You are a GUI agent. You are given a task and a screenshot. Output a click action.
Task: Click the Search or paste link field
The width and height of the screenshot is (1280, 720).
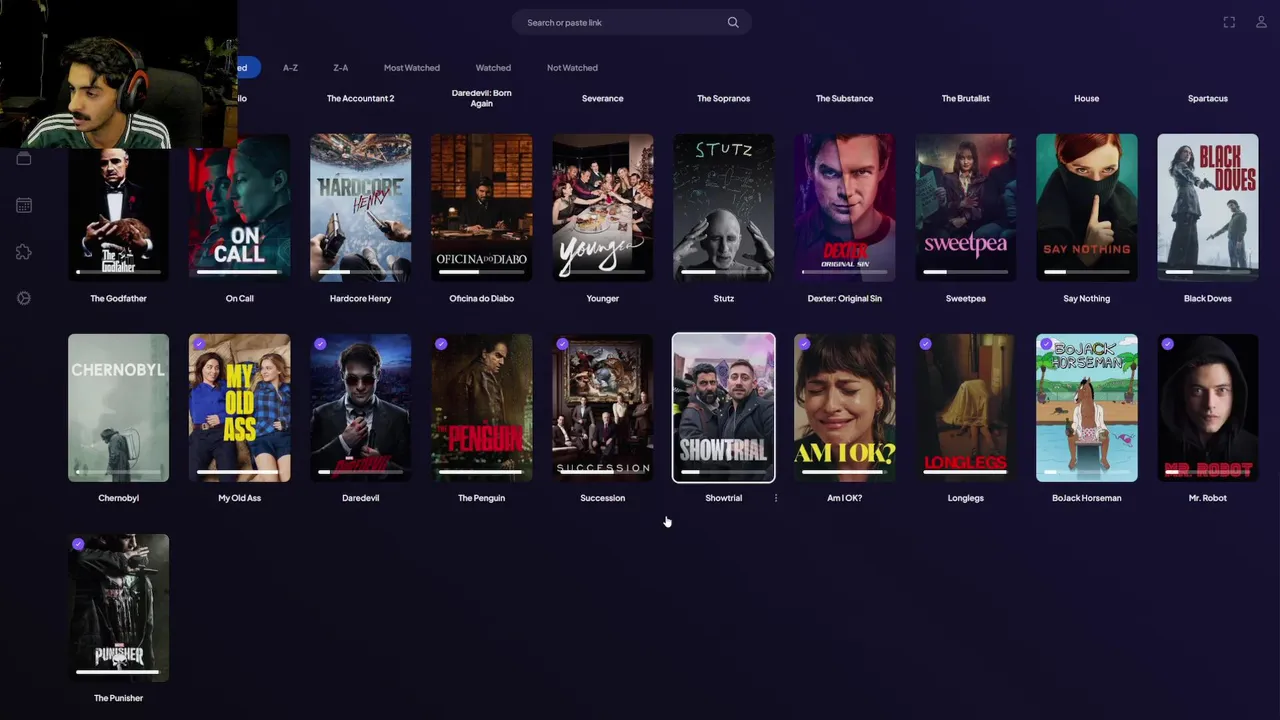(x=631, y=22)
